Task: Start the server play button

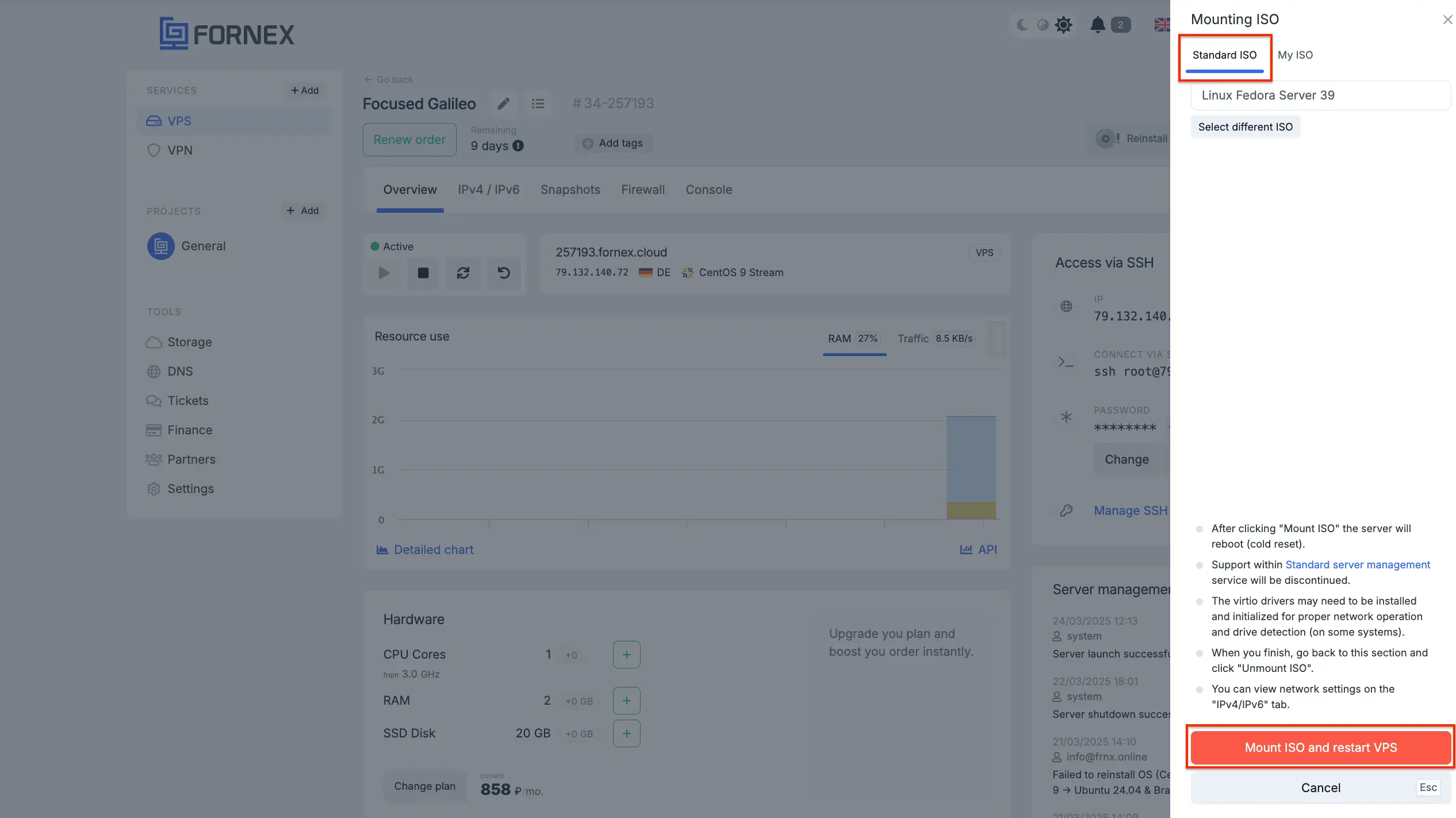Action: pos(384,273)
